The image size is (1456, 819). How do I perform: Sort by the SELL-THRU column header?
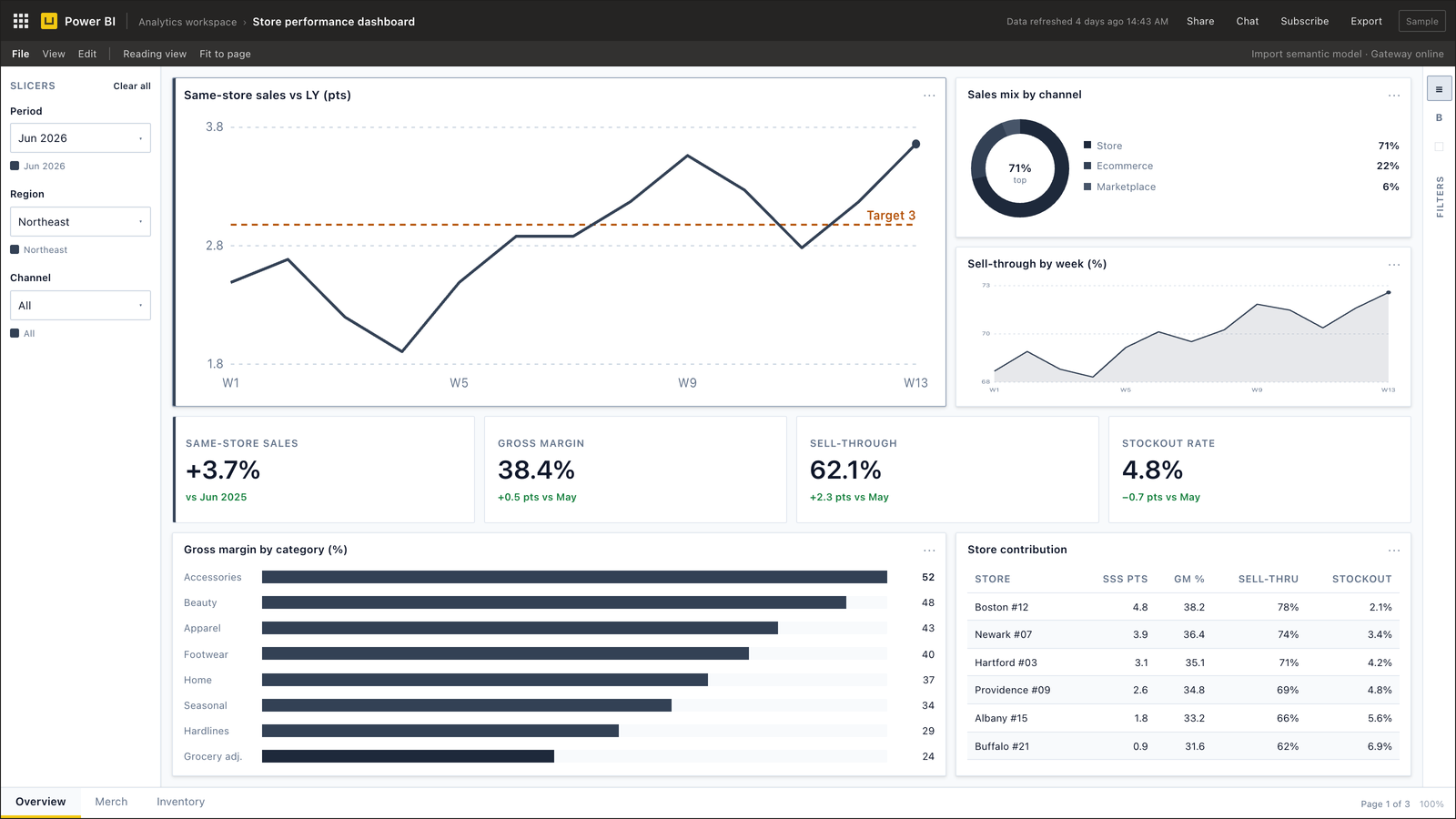1269,579
